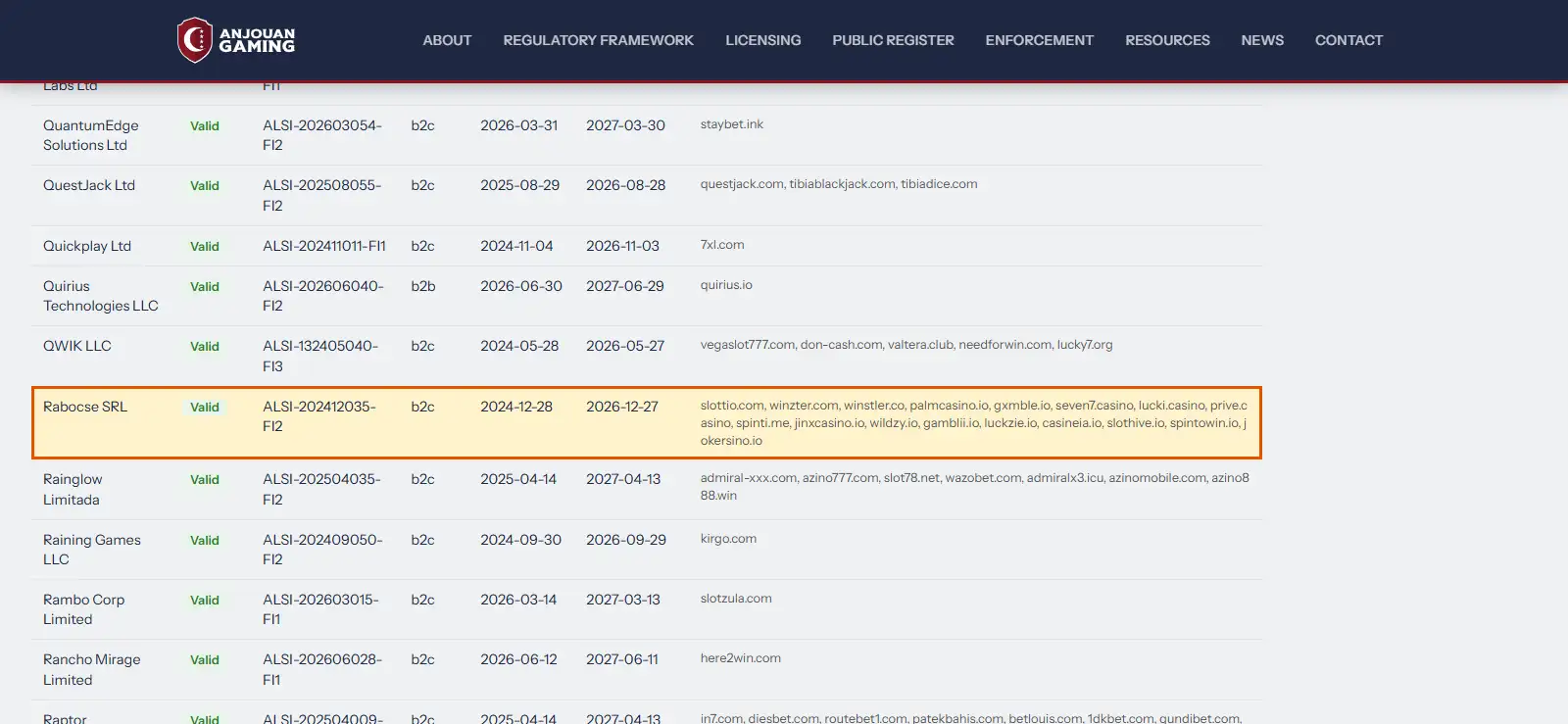Click the Valid badge for Rabocse SRL
The height and width of the screenshot is (724, 1568).
point(205,408)
